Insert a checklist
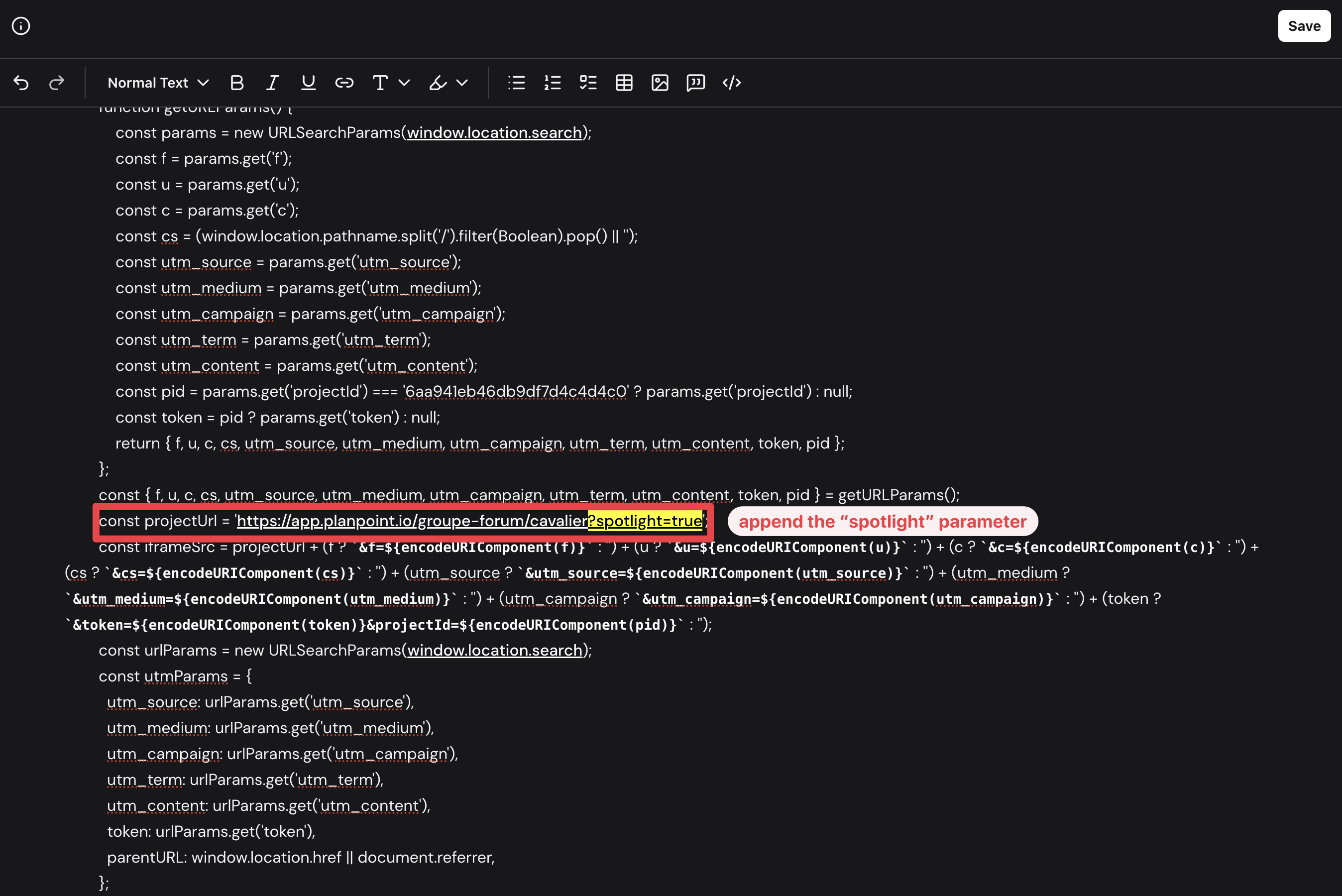Viewport: 1342px width, 896px height. tap(588, 83)
